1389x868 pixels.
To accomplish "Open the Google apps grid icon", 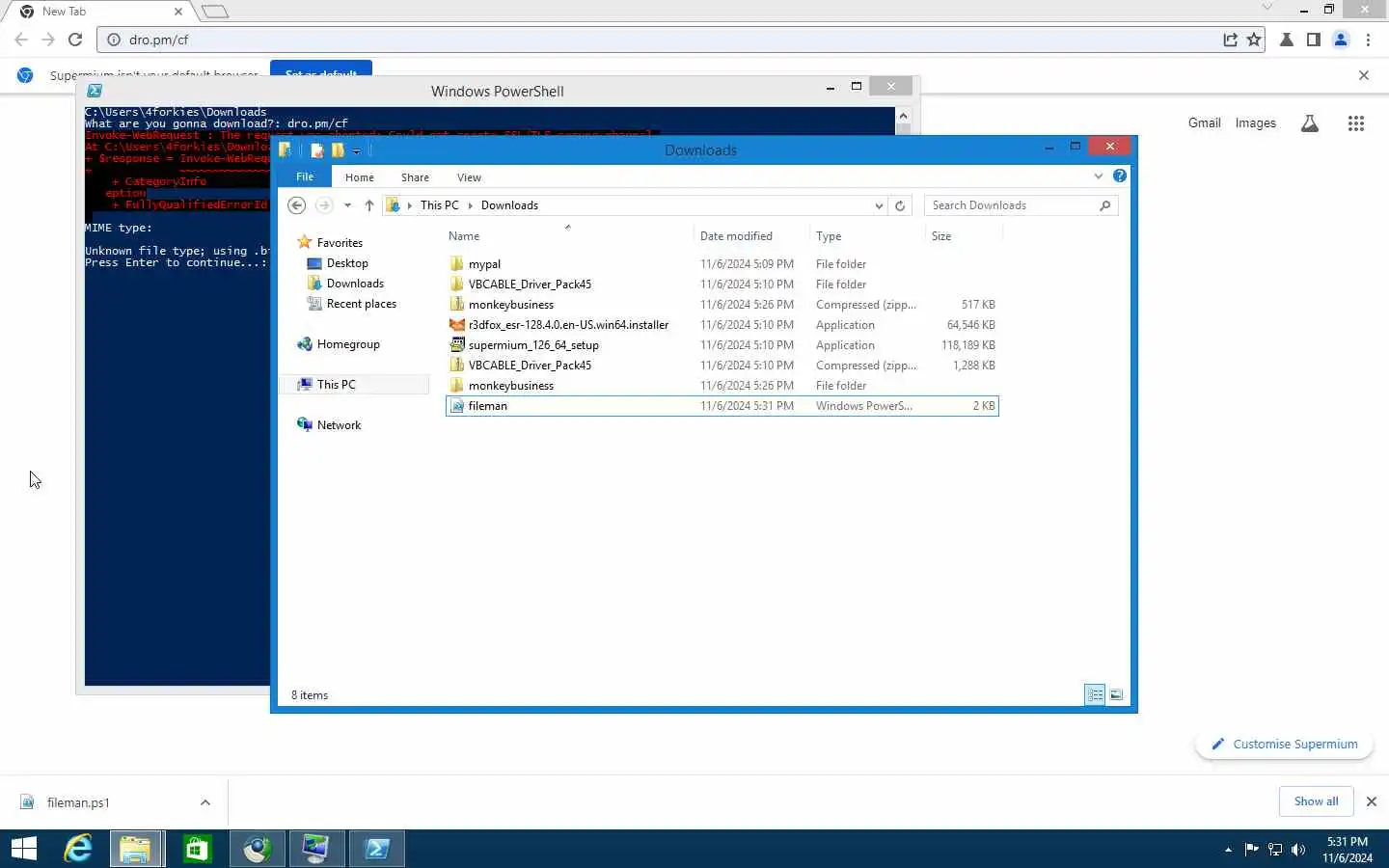I will (1356, 123).
